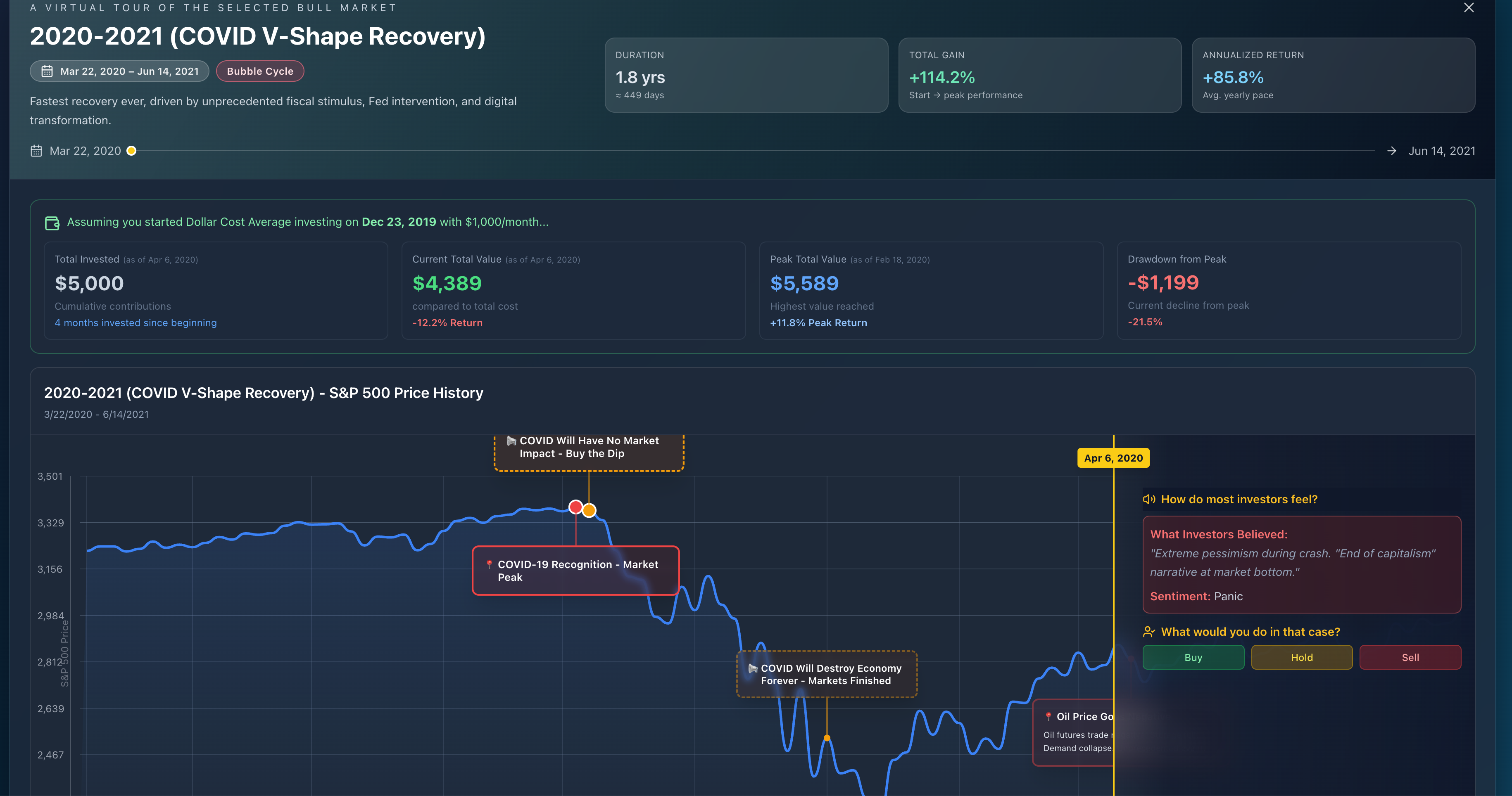Choose Hold as your investor response

click(1301, 657)
